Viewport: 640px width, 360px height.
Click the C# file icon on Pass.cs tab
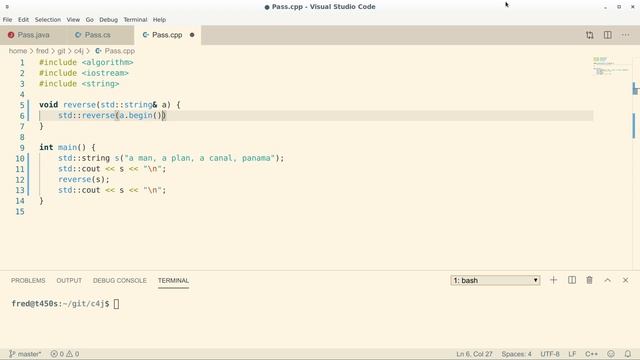(78, 35)
